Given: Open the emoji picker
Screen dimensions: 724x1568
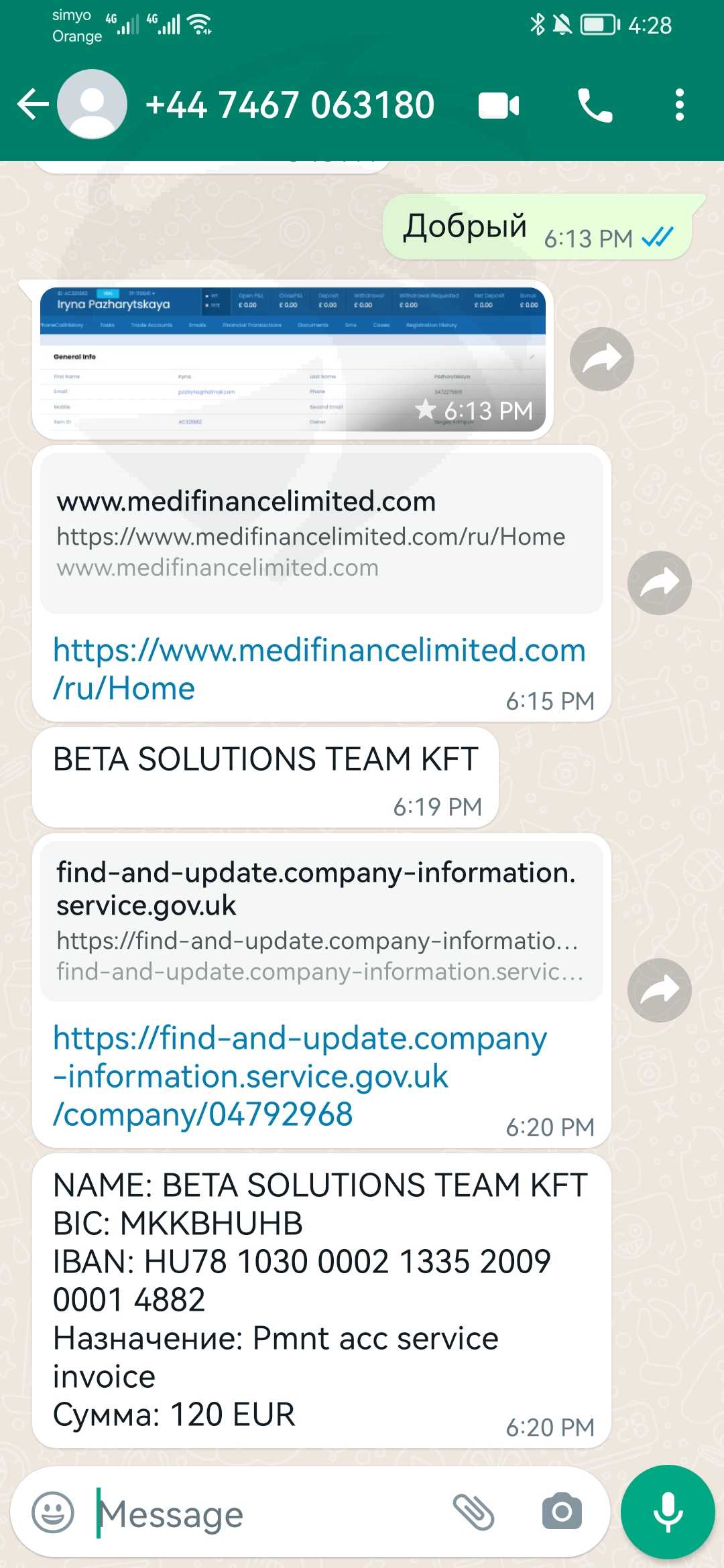Looking at the screenshot, I should point(53,1512).
